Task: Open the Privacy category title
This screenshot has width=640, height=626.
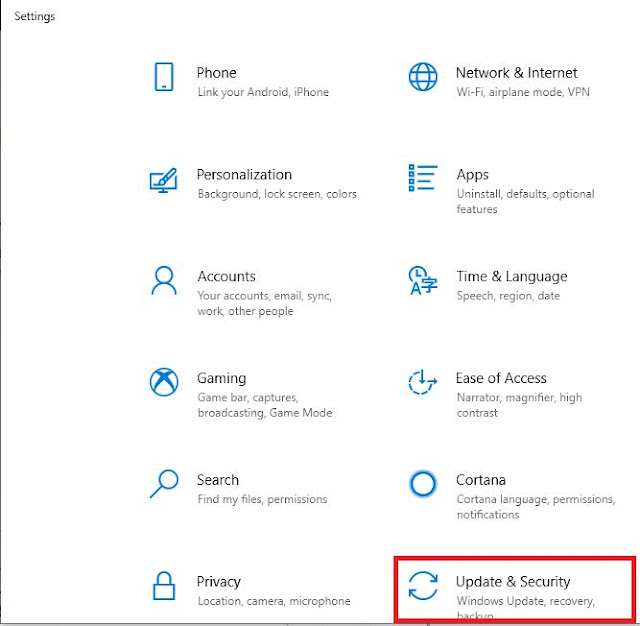Action: pyautogui.click(x=219, y=582)
